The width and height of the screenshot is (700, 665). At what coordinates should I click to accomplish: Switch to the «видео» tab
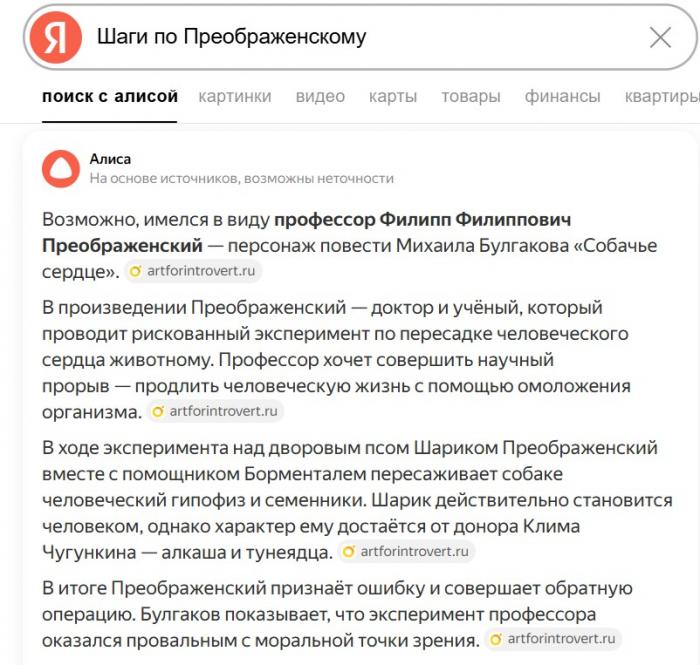click(320, 97)
